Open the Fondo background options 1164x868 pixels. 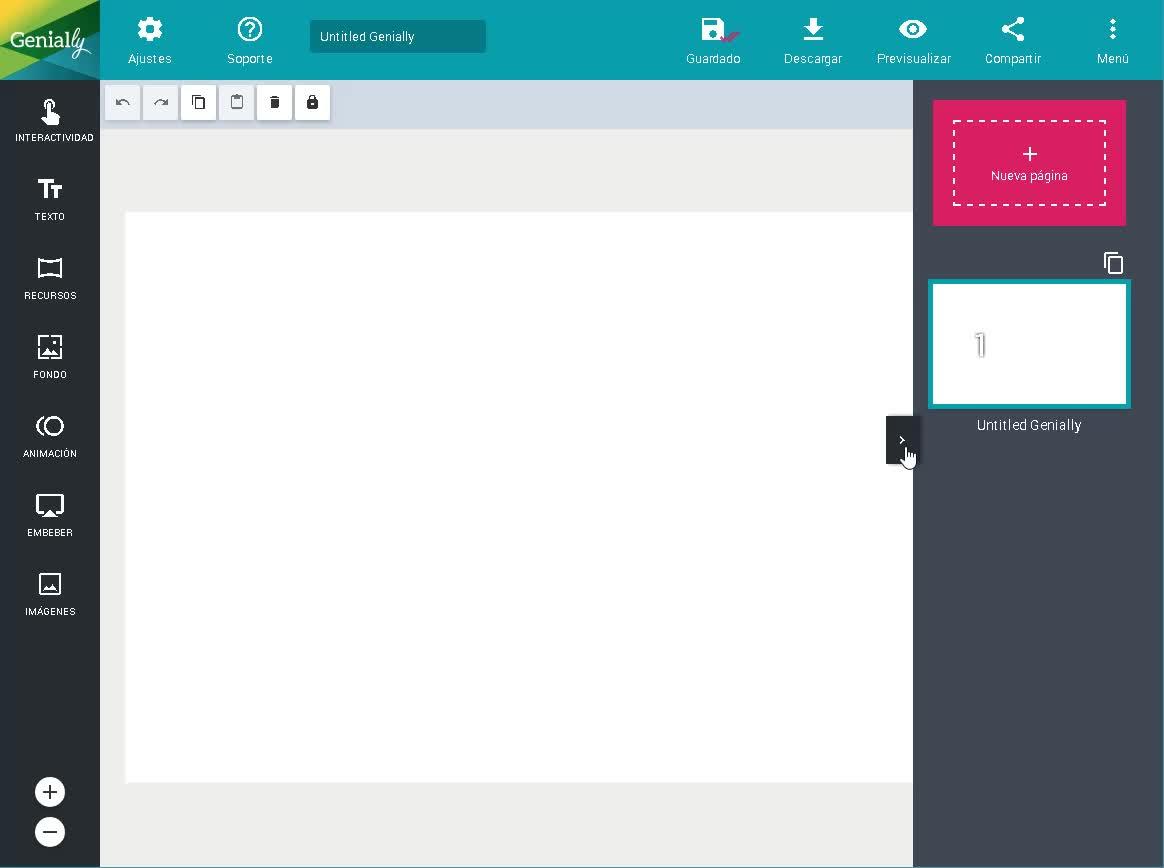click(x=50, y=357)
